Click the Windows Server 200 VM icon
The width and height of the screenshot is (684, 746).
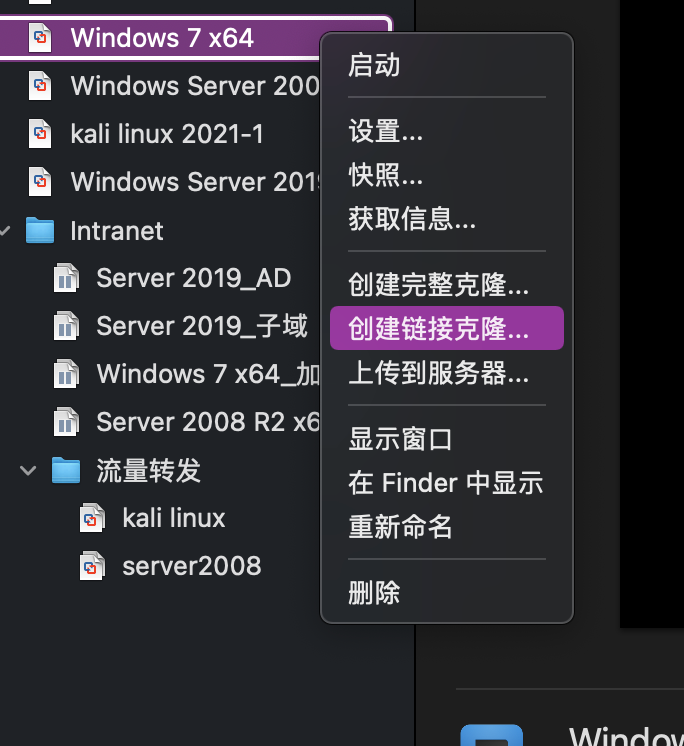click(x=40, y=86)
